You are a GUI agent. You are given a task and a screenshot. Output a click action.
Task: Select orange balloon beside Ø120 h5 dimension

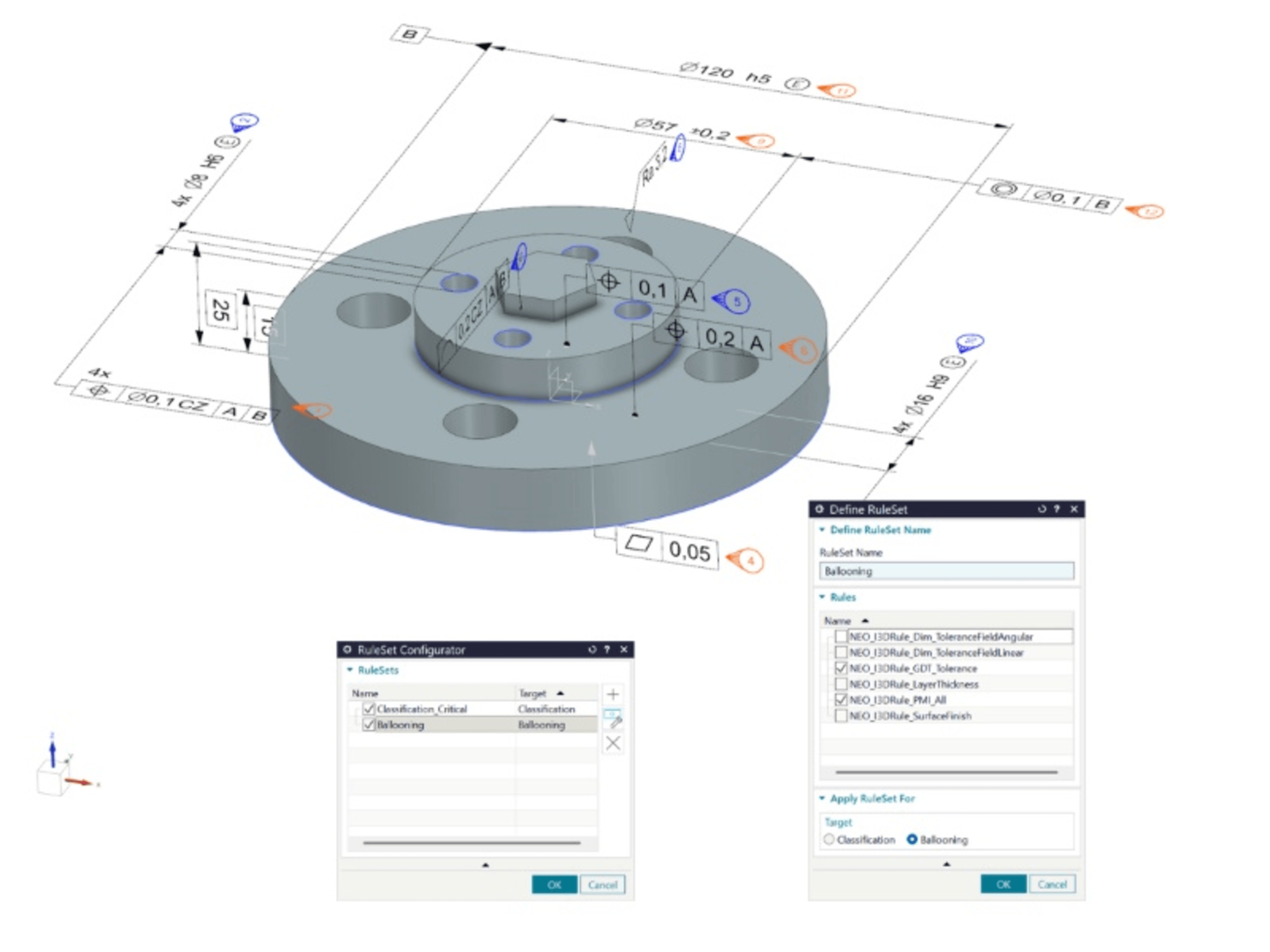click(x=838, y=91)
